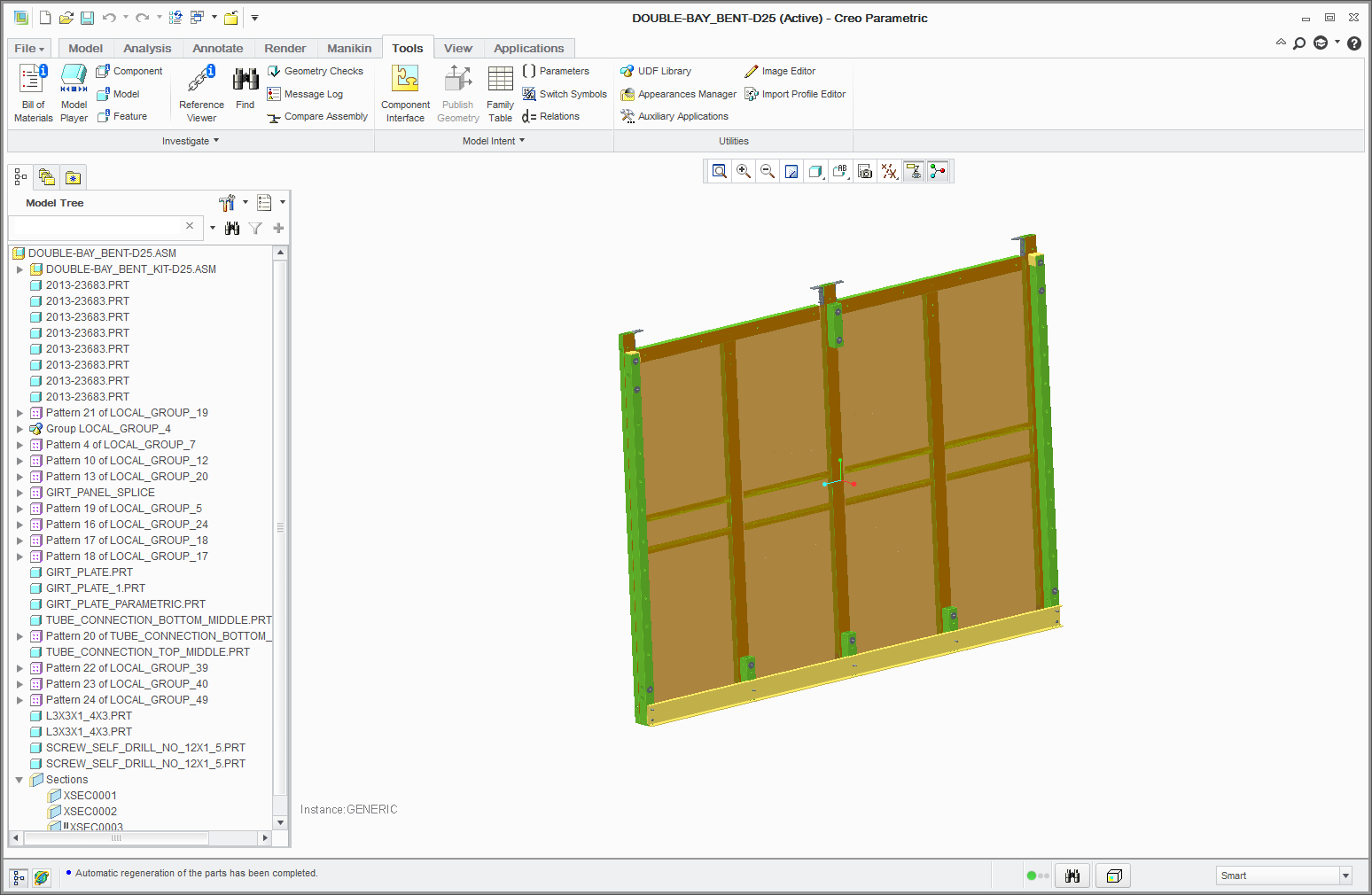Image resolution: width=1372 pixels, height=895 pixels.
Task: Expand Pattern 21 of LOCAL_GROUP_19
Action: coord(19,413)
